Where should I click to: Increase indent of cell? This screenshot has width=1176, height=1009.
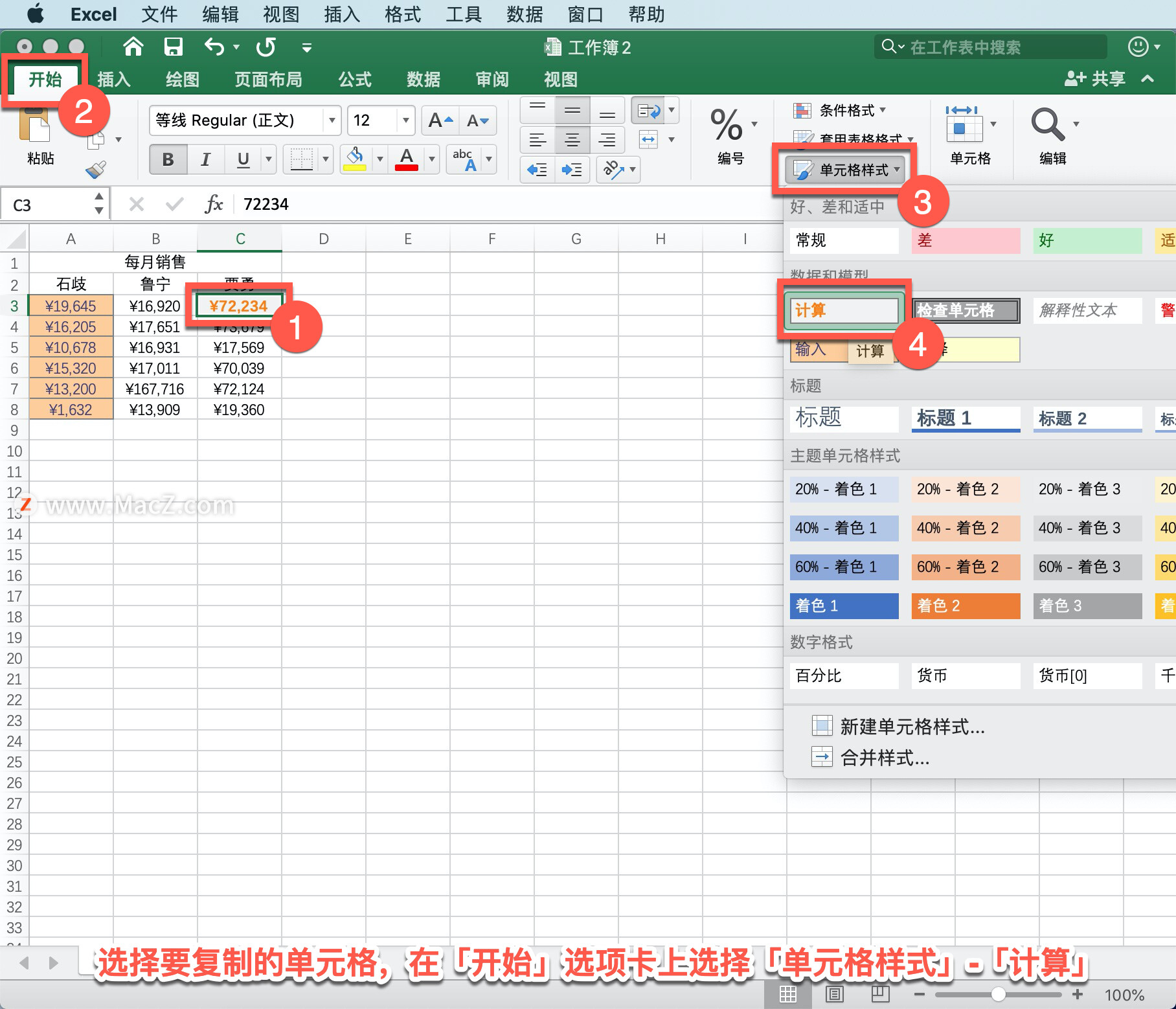point(572,170)
